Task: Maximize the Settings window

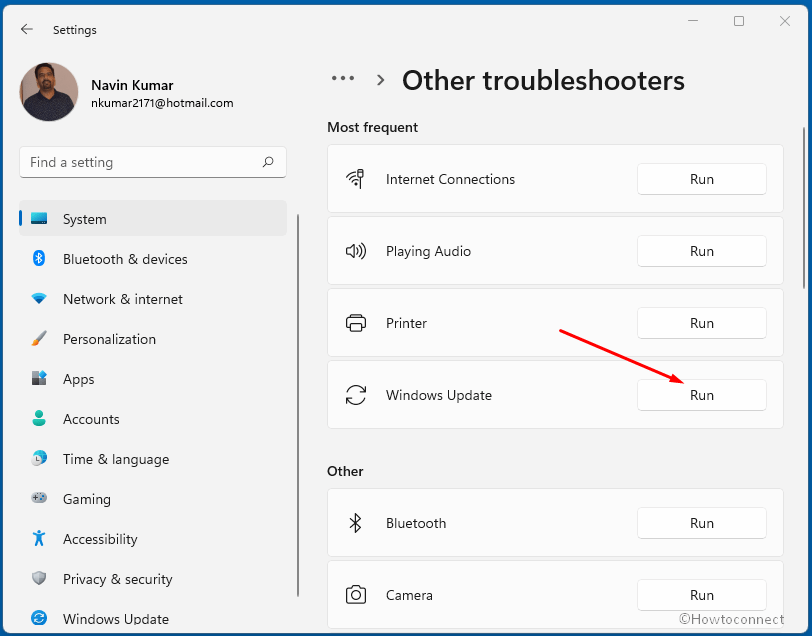Action: point(739,21)
